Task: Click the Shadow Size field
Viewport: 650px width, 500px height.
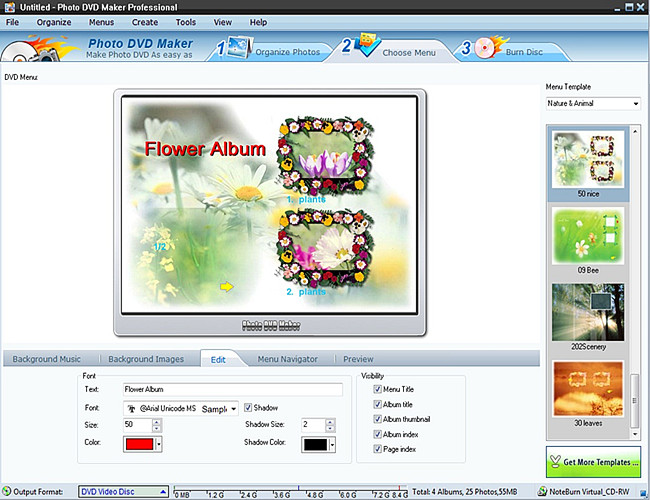Action: [313, 425]
